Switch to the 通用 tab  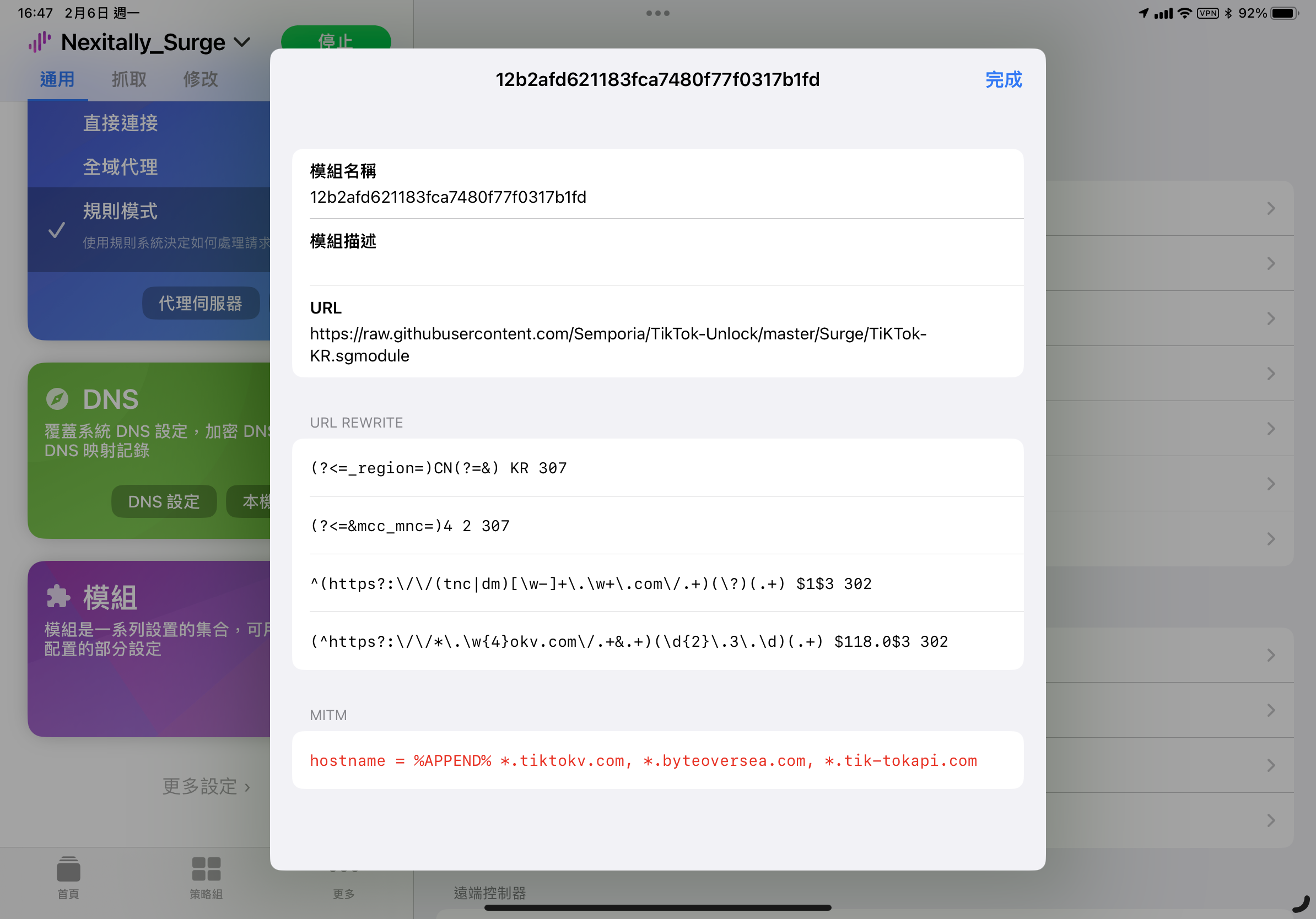click(x=57, y=79)
